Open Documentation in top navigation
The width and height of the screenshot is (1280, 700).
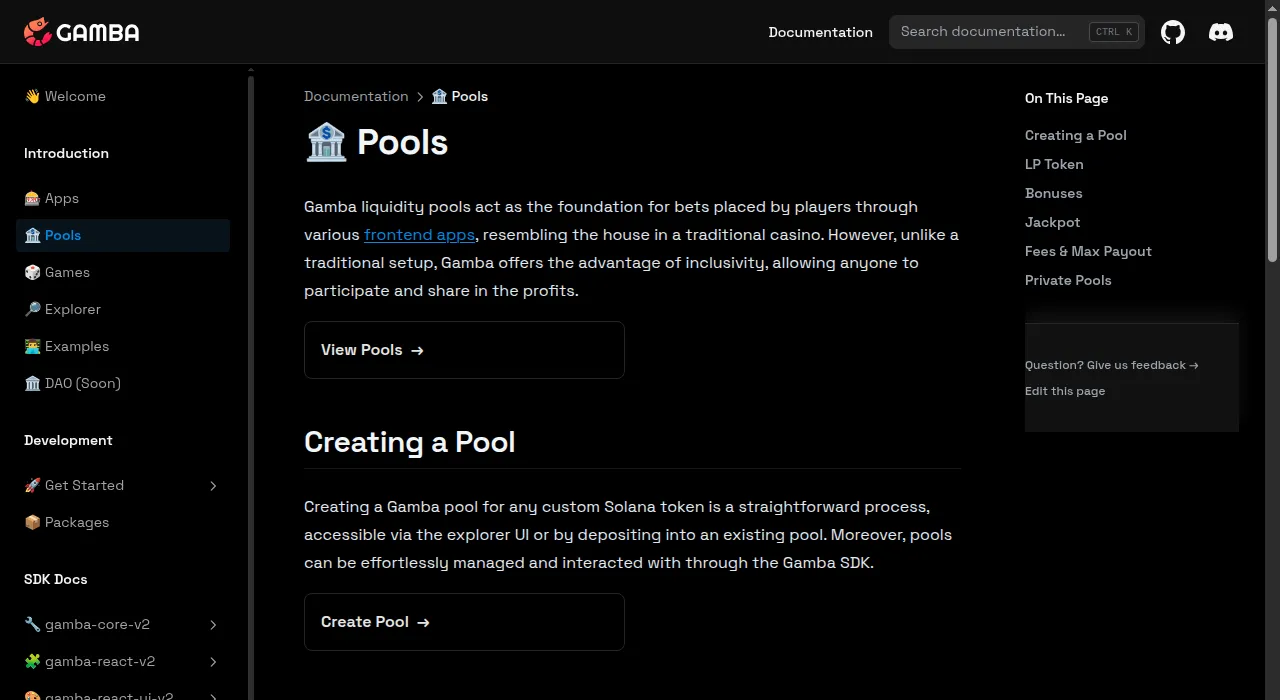[x=820, y=32]
